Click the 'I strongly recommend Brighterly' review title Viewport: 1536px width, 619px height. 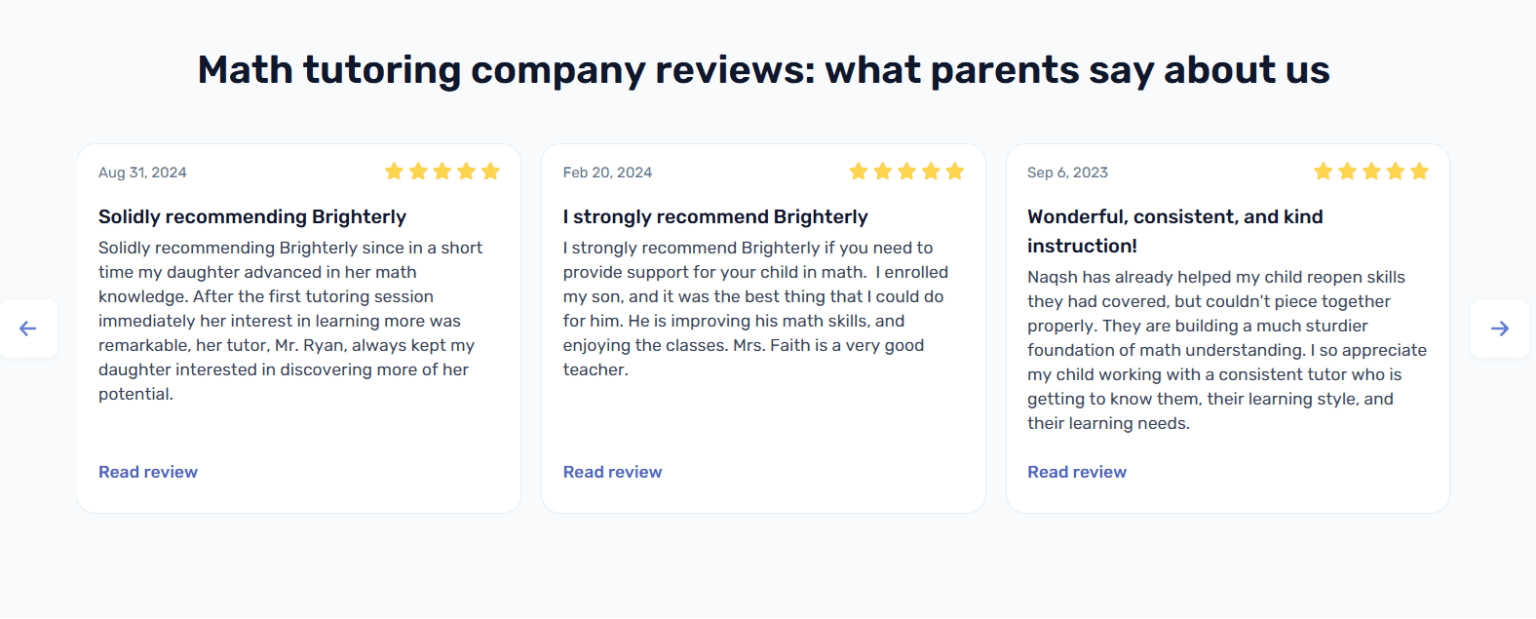pyautogui.click(x=715, y=217)
